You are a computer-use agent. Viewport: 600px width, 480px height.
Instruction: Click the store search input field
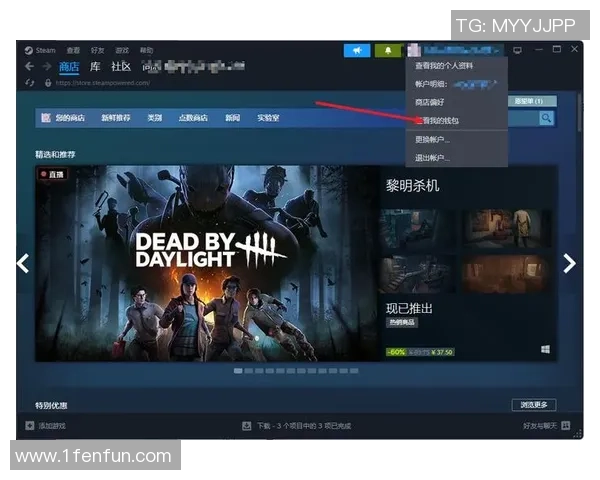click(x=523, y=118)
